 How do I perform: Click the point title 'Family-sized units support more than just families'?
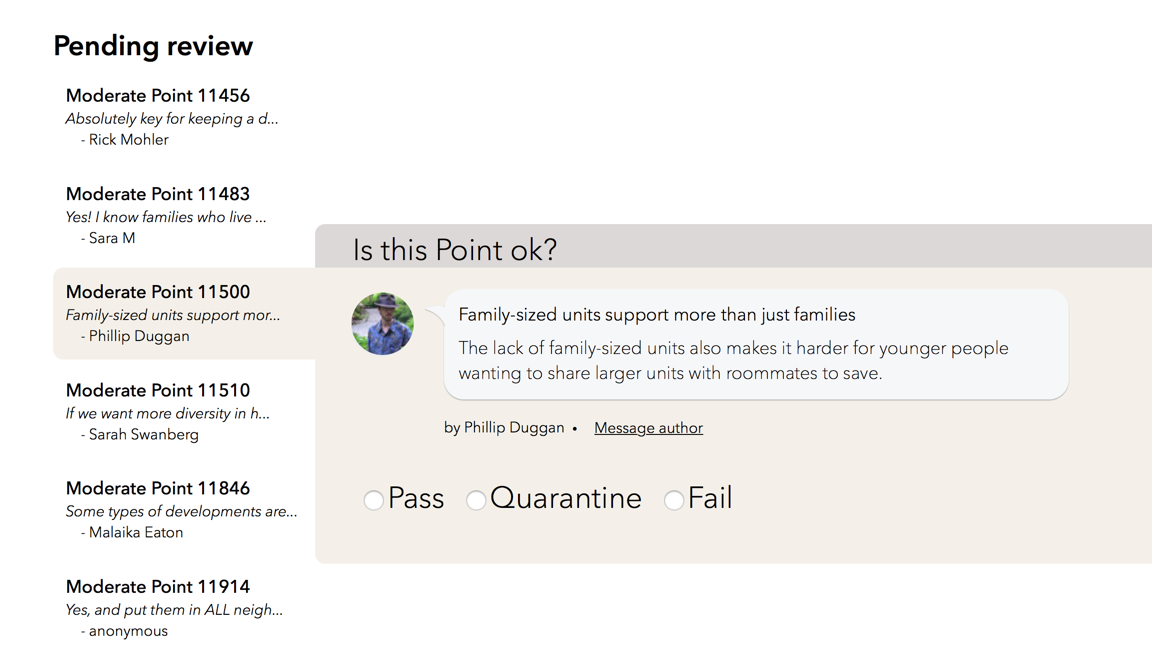pyautogui.click(x=656, y=315)
